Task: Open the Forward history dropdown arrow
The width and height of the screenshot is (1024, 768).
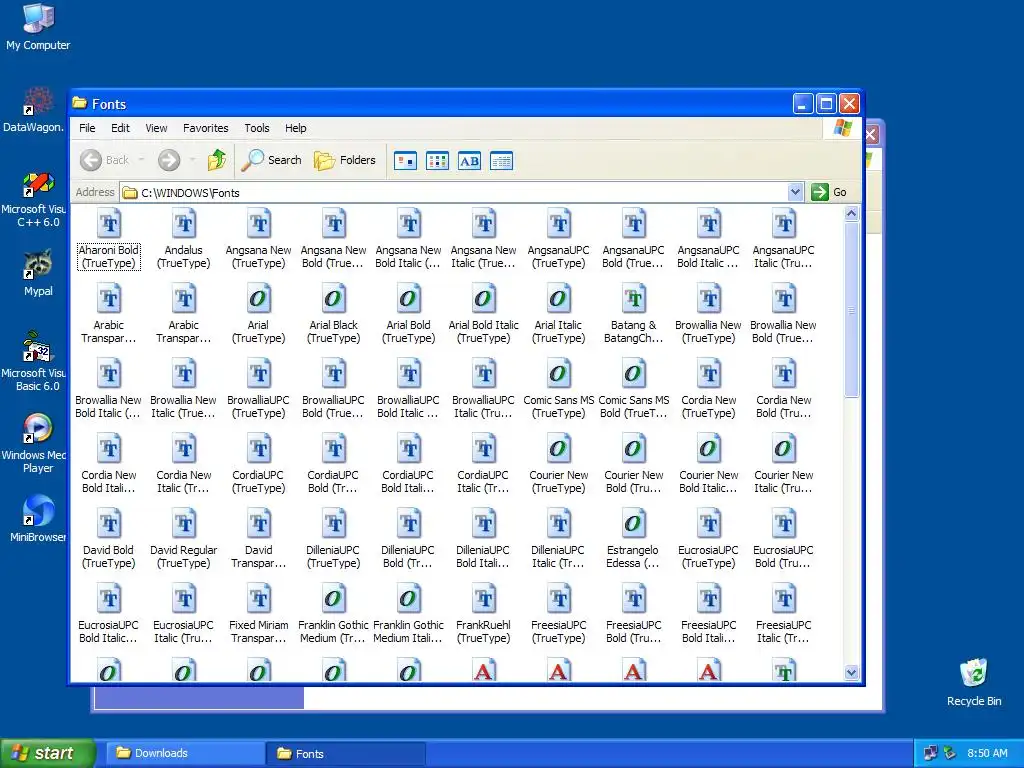Action: (192, 160)
